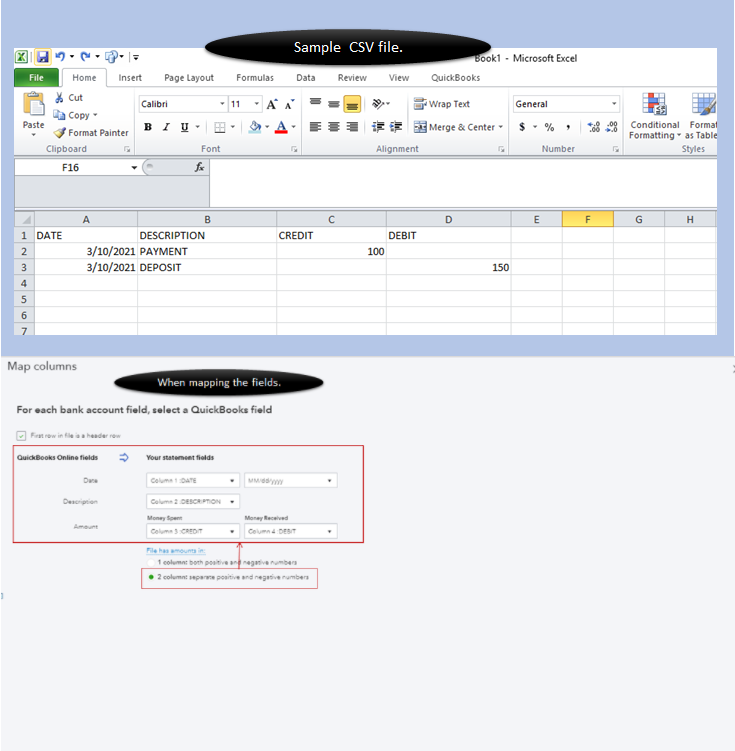Click the Save icon in quick access toolbar
The image size is (735, 751).
[43, 57]
